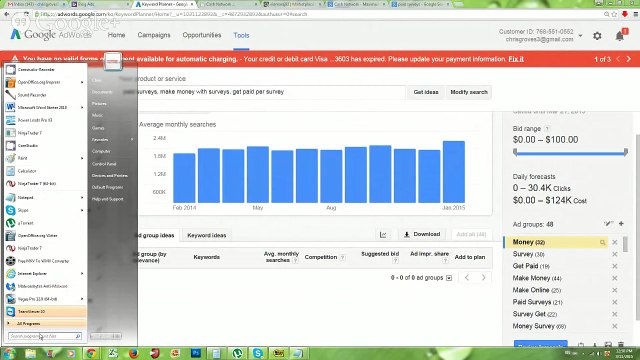Click right handle of Bid range slider

coord(626,152)
